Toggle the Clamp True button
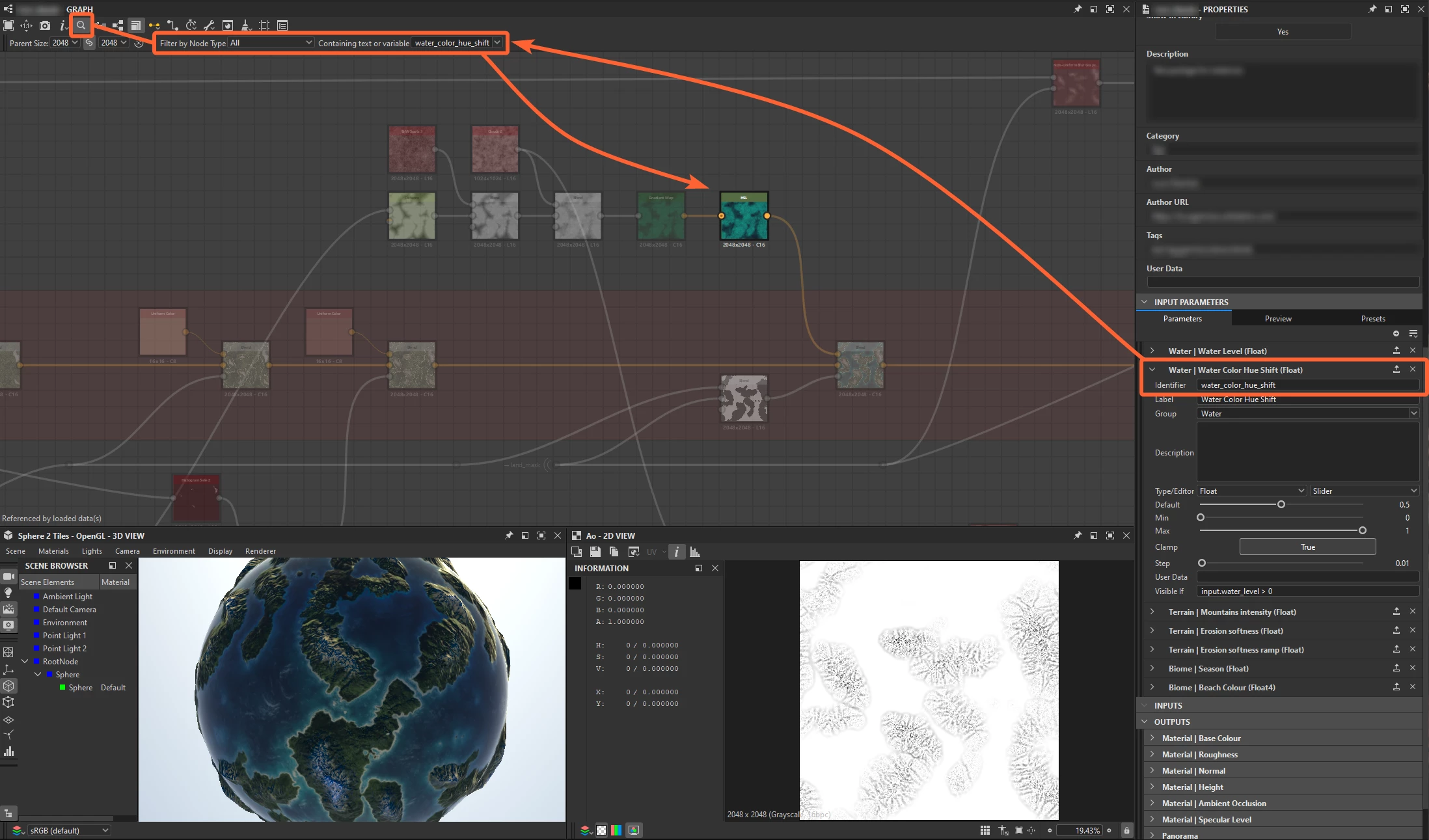Screen dimensions: 1429x840 (1307, 547)
